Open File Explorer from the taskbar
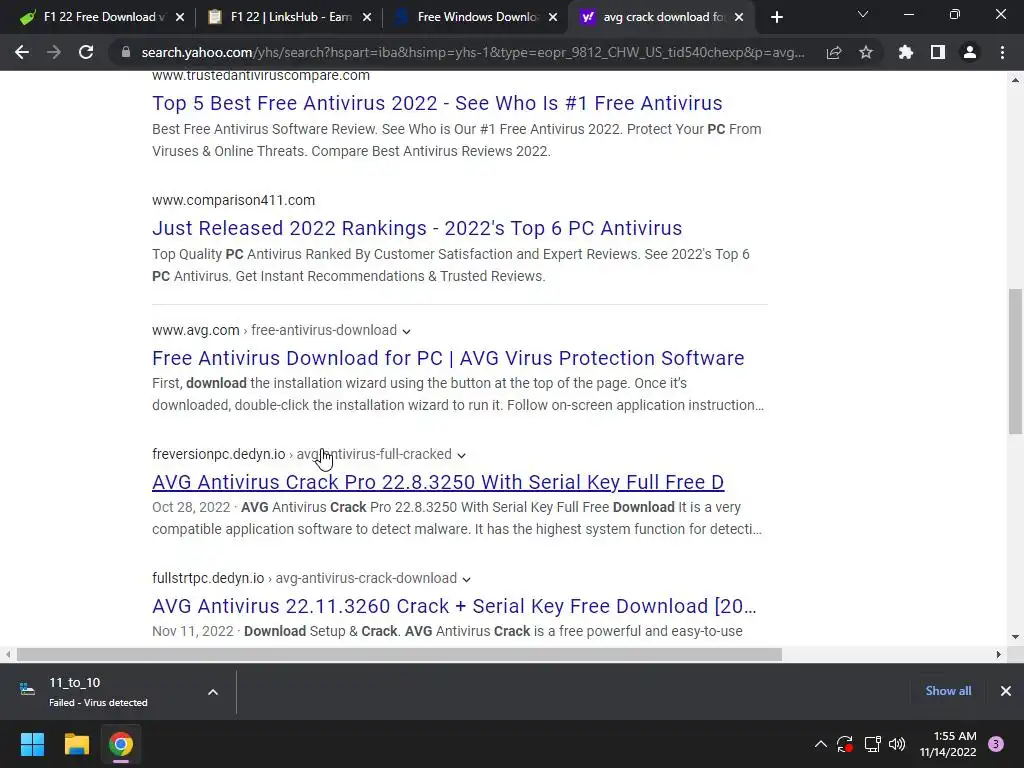 coord(76,744)
